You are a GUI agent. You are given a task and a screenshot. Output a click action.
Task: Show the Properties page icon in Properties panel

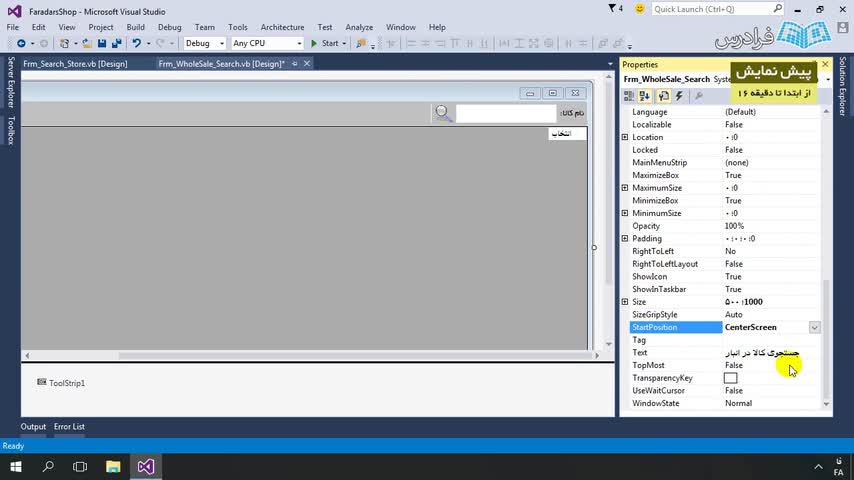tap(663, 96)
